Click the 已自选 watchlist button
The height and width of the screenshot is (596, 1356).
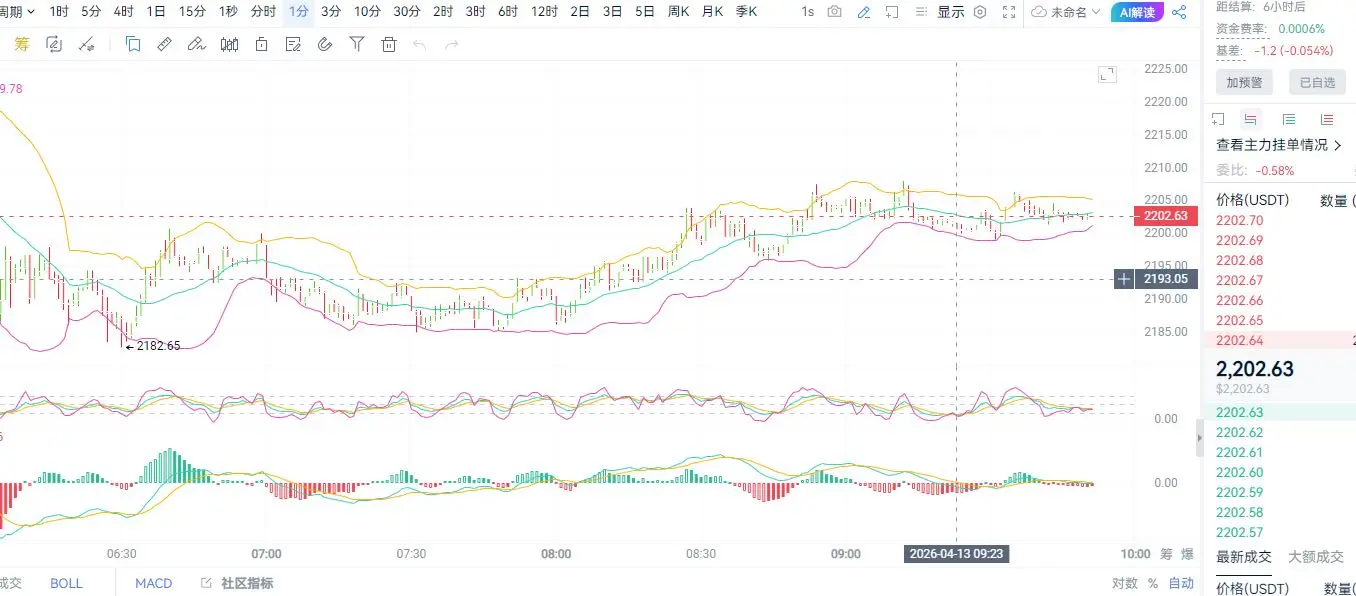[1317, 82]
